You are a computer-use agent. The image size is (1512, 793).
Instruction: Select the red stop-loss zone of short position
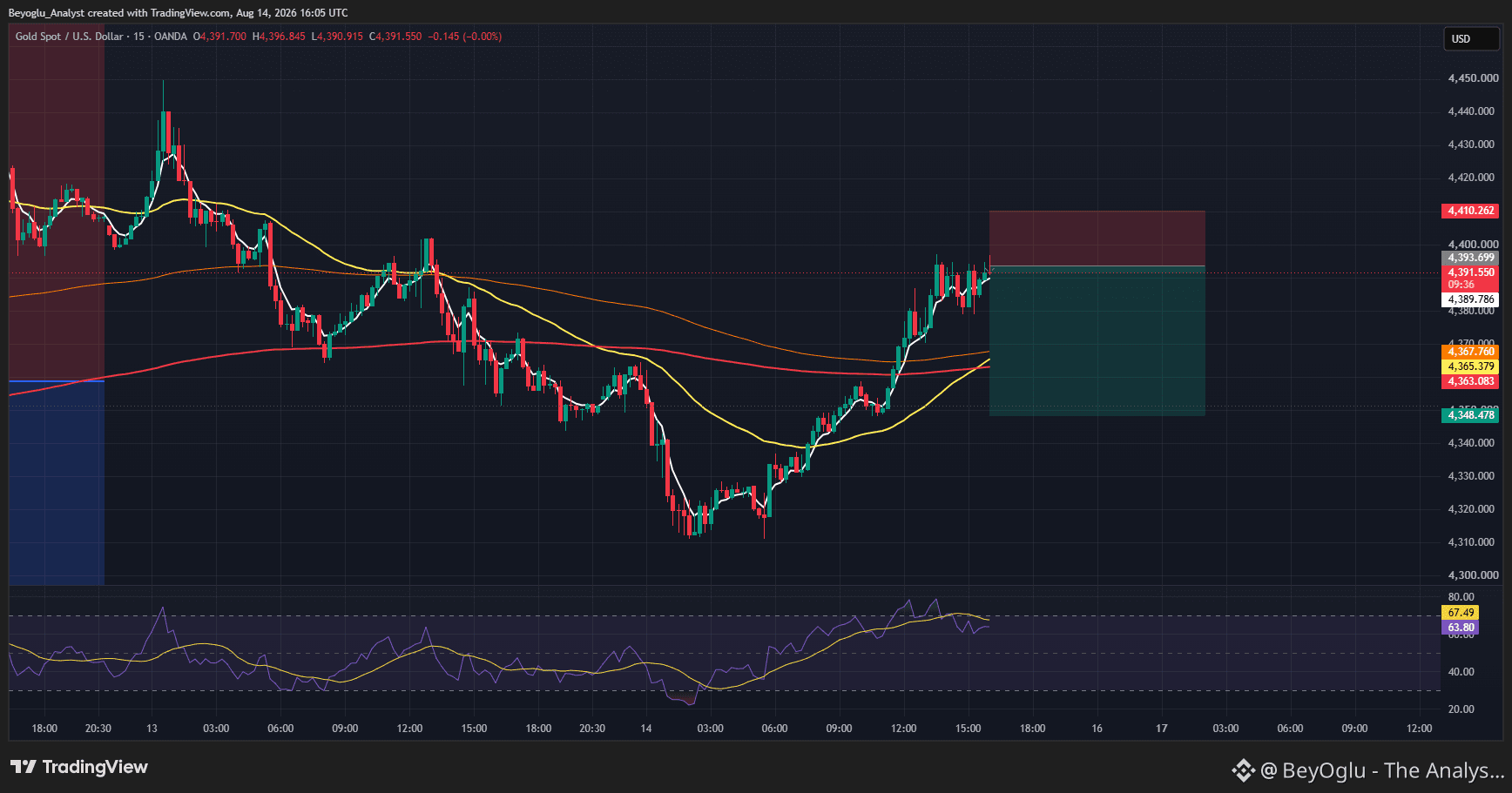tap(1097, 239)
